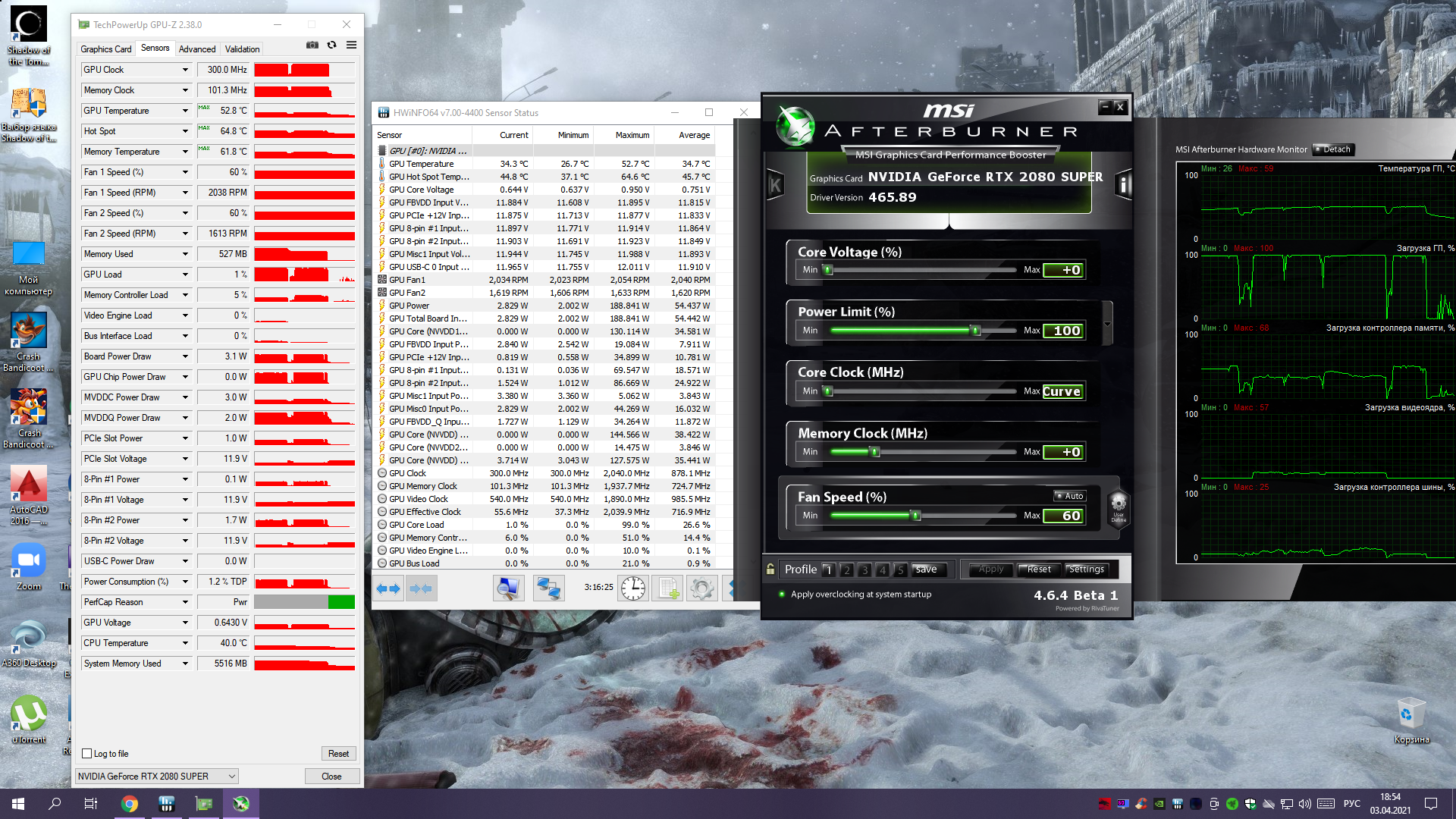Expand Power Limit link arrow
The image size is (1456, 819).
pos(1107,324)
